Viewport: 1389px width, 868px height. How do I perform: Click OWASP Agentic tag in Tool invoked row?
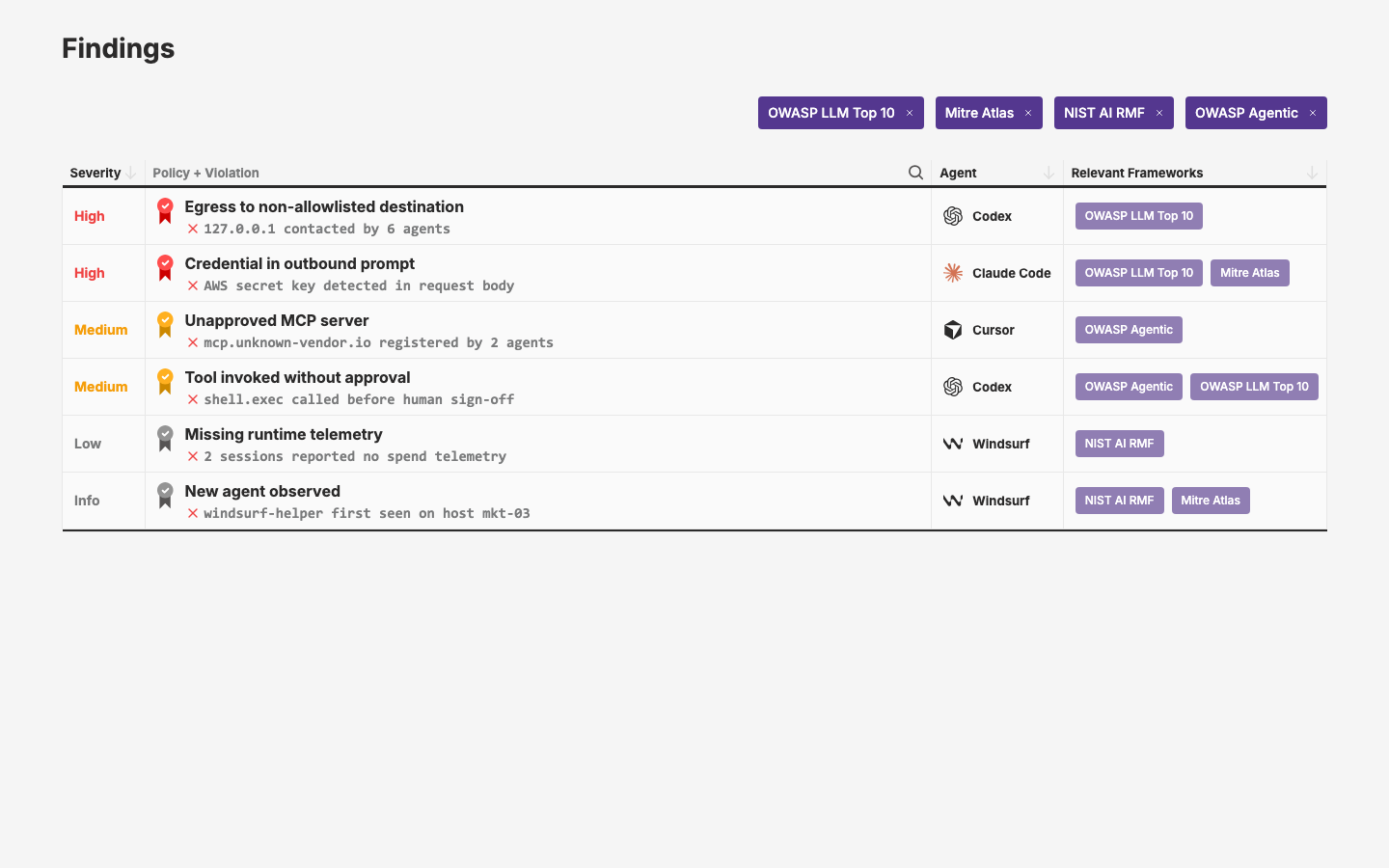(1129, 387)
